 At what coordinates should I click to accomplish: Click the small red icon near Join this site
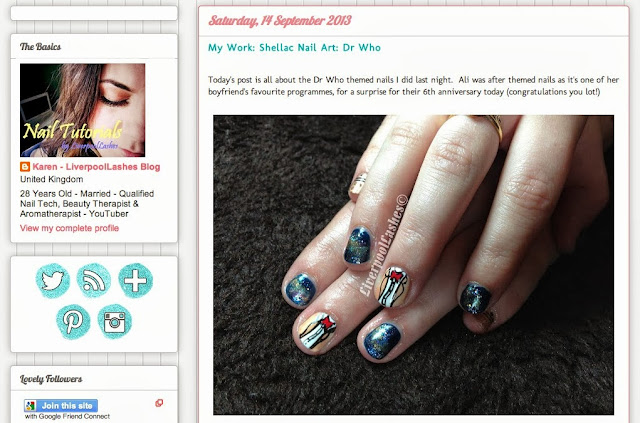tap(159, 403)
